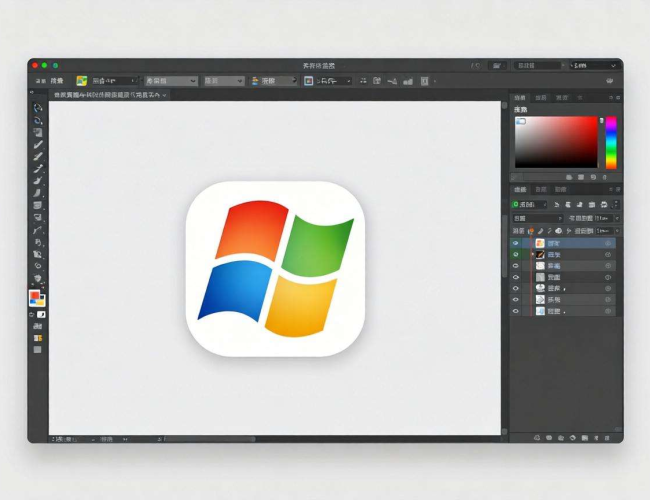Switch to the fourth tab of the color panel
Viewport: 650px width, 500px height.
[x=580, y=98]
